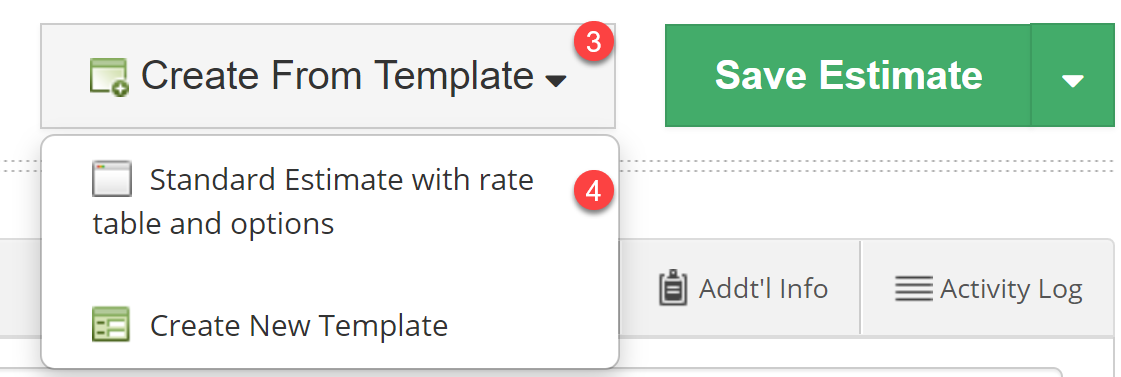Click the Create From Template button label

tap(337, 75)
